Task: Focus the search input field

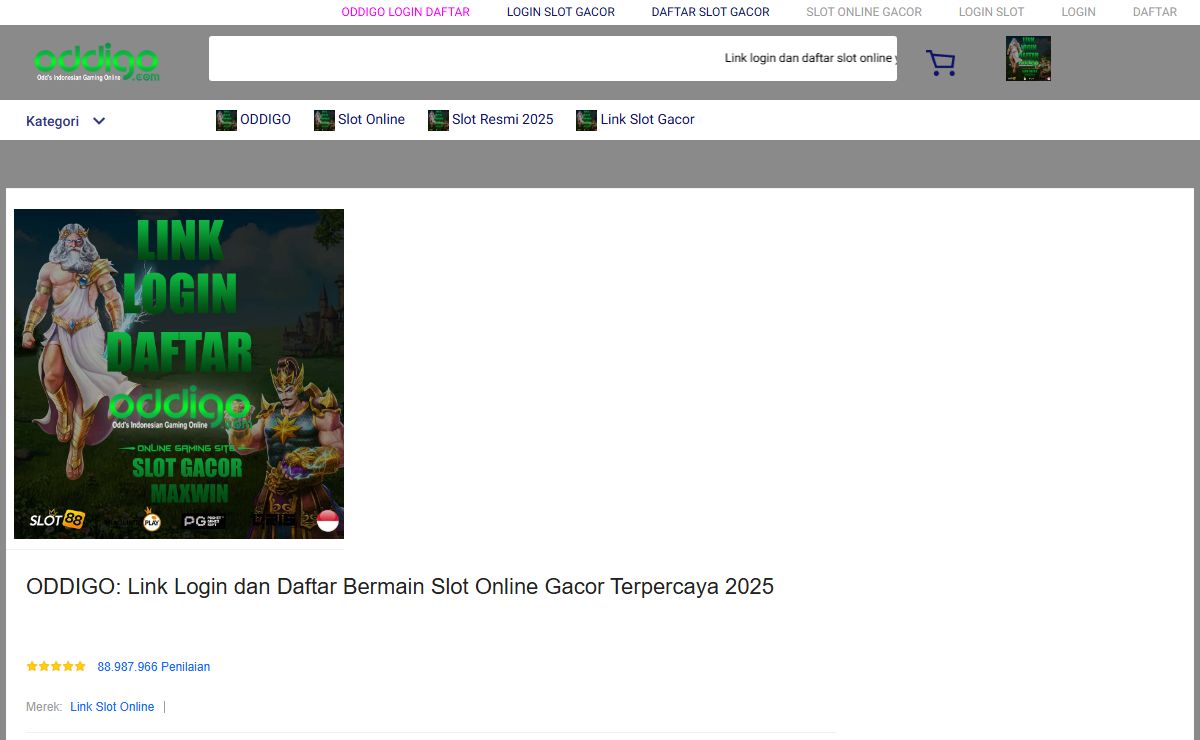Action: pyautogui.click(x=553, y=58)
